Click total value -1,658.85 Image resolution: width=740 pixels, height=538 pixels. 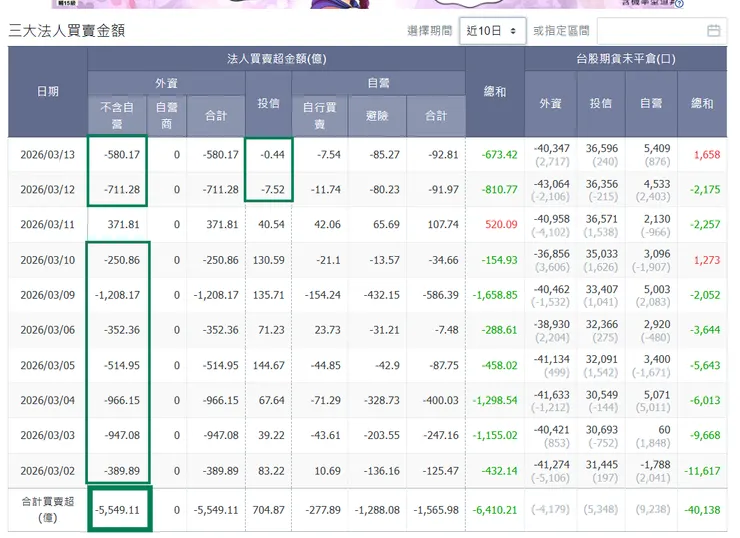tap(495, 295)
